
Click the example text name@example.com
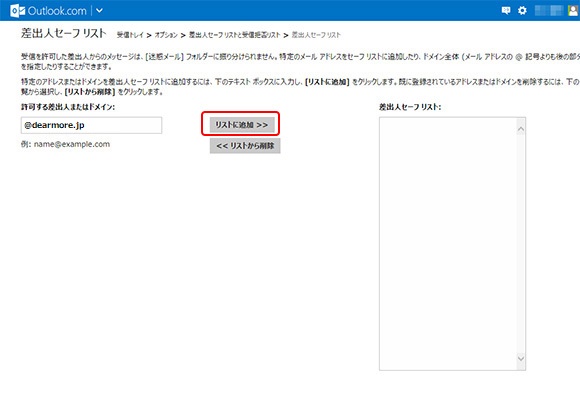[x=72, y=144]
